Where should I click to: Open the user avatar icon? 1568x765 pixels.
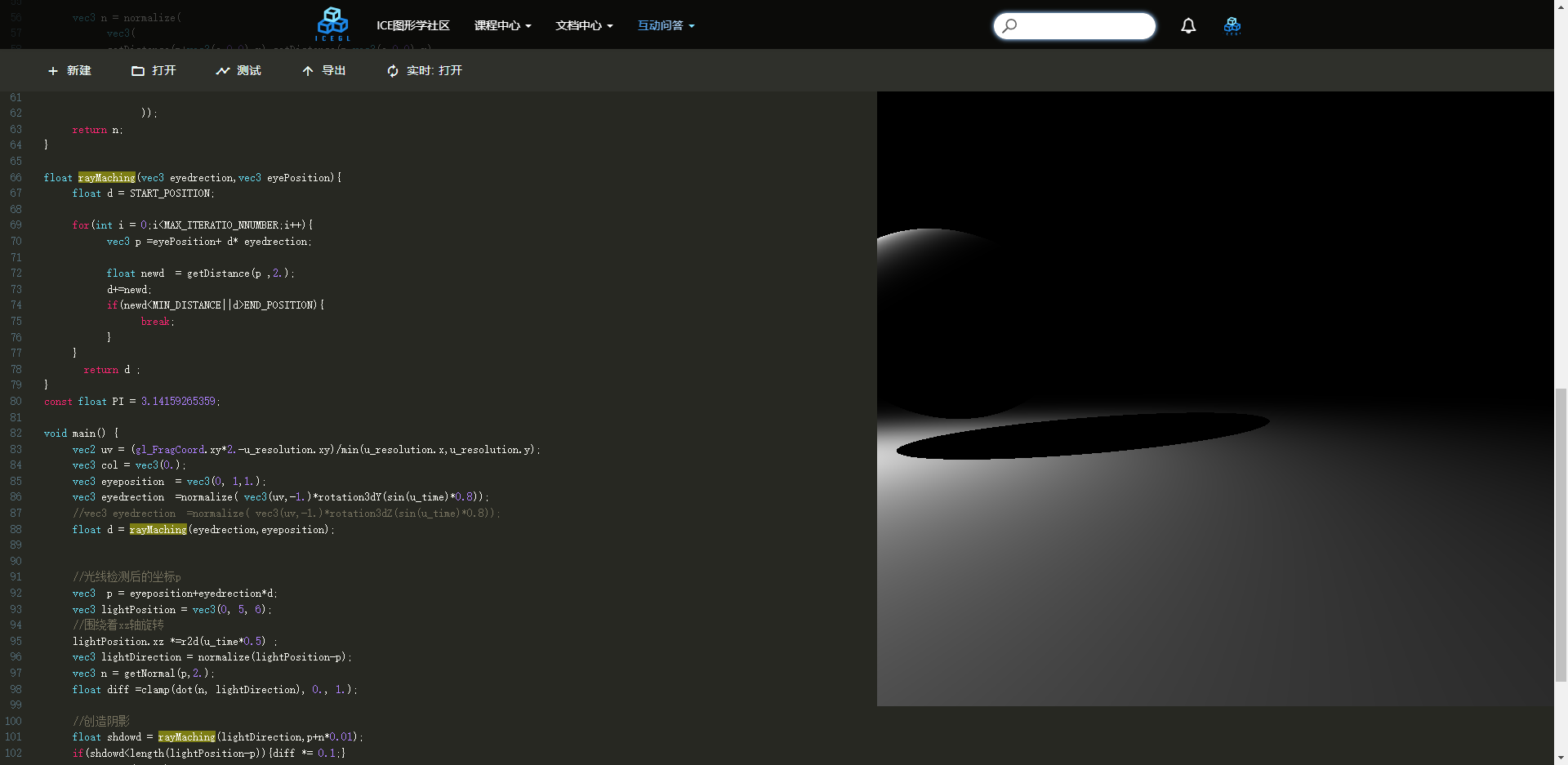pos(1232,26)
